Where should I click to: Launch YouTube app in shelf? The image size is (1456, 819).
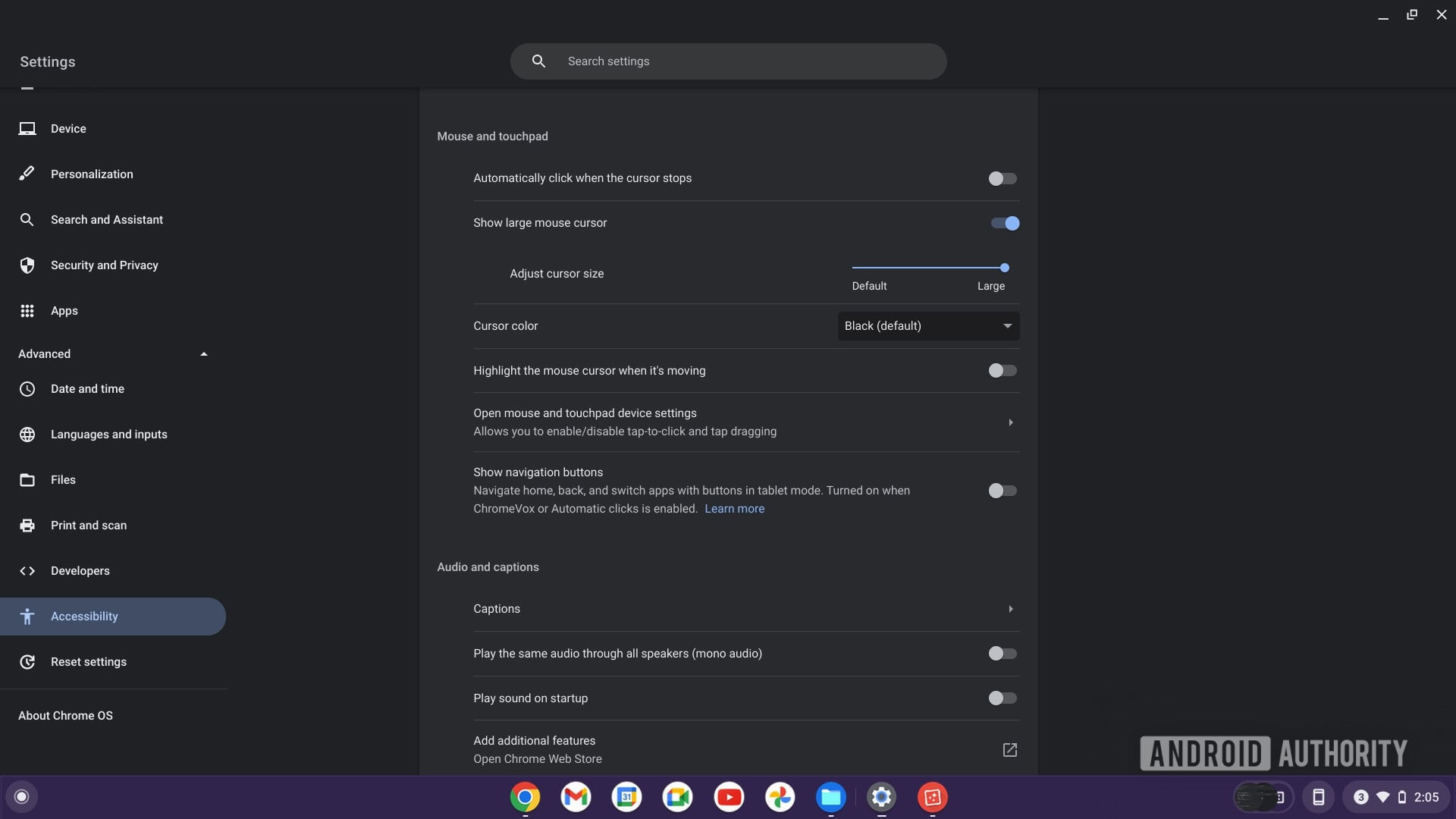729,797
